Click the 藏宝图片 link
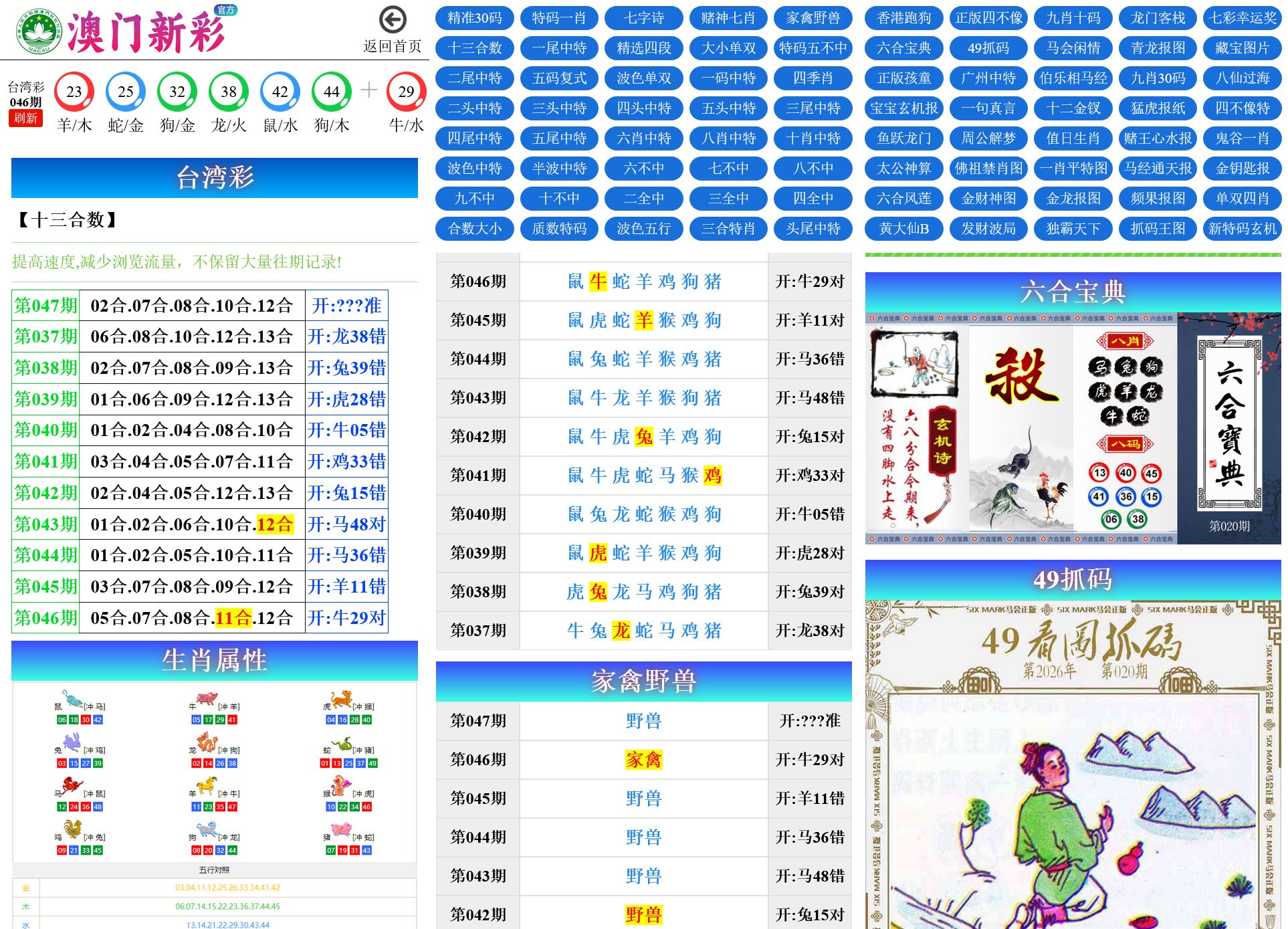 [1241, 48]
